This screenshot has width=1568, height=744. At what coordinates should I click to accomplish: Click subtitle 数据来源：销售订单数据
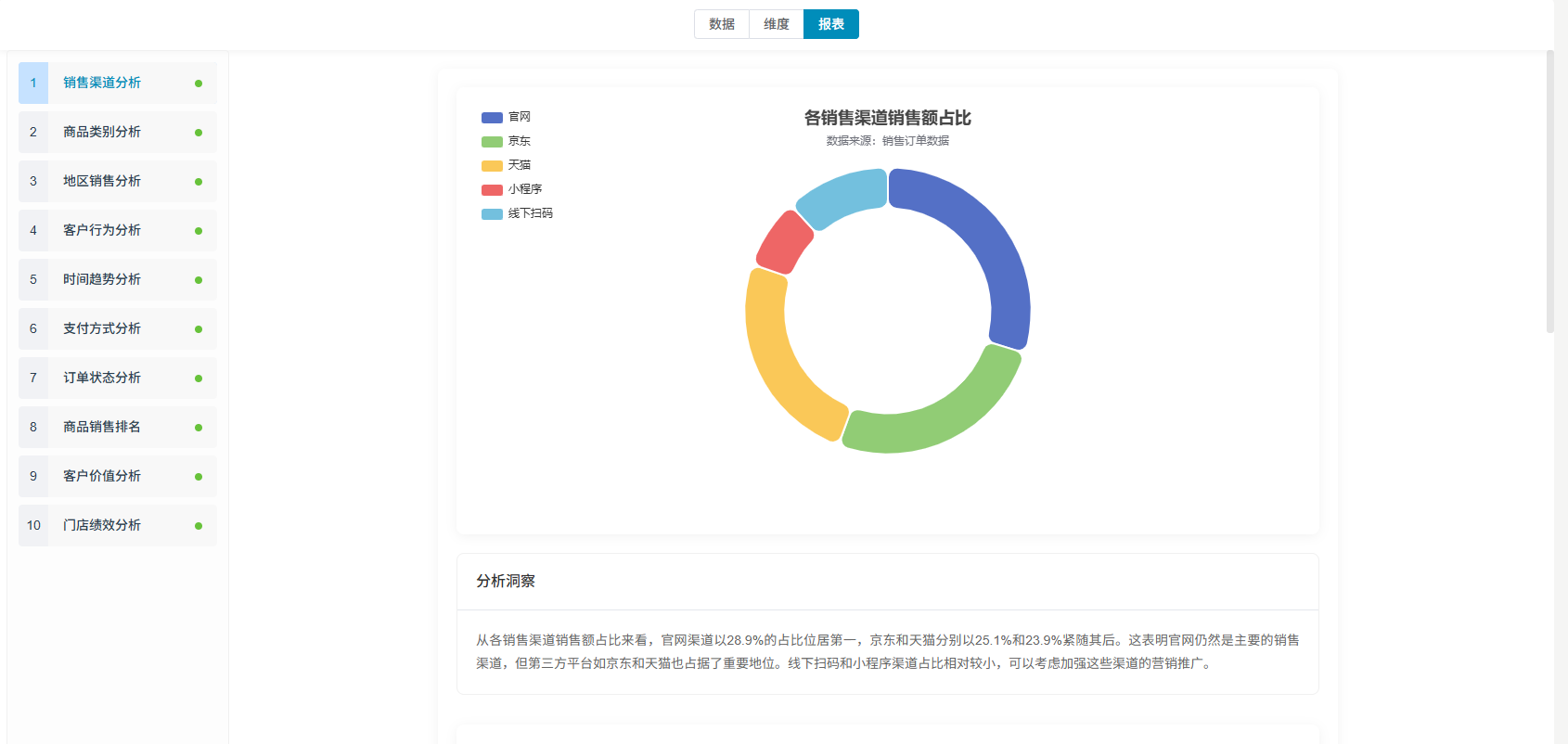click(x=888, y=141)
